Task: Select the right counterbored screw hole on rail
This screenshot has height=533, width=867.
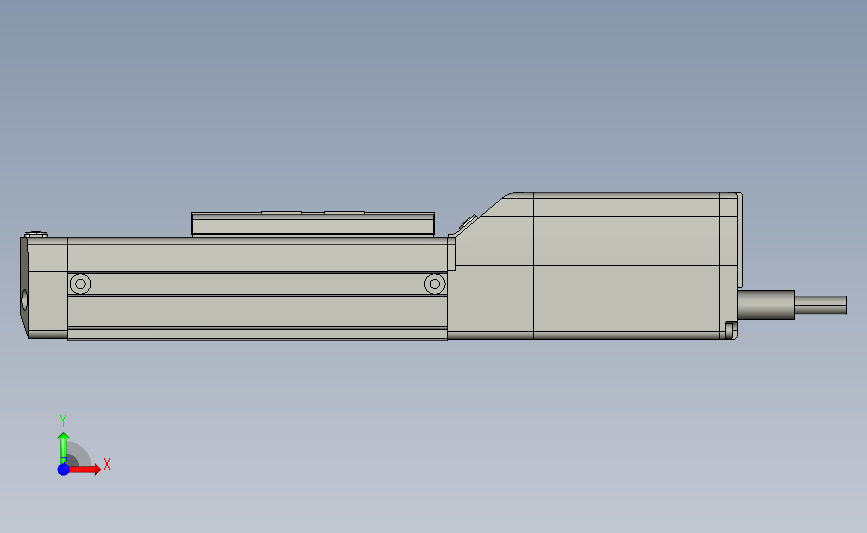Action: click(435, 284)
